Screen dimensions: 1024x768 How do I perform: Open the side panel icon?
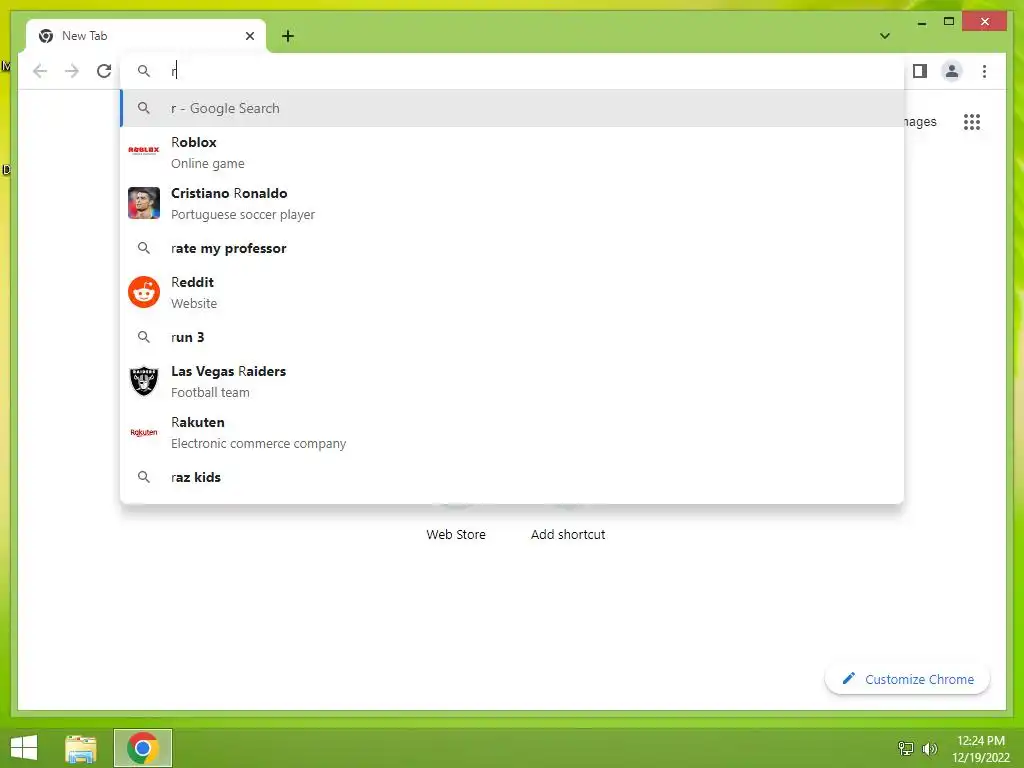point(920,71)
